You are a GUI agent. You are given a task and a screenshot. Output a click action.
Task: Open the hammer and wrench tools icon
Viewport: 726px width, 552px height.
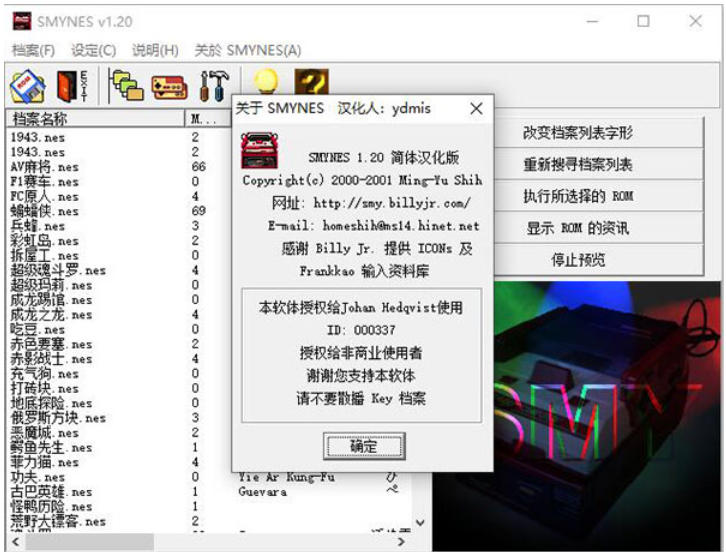pyautogui.click(x=214, y=86)
